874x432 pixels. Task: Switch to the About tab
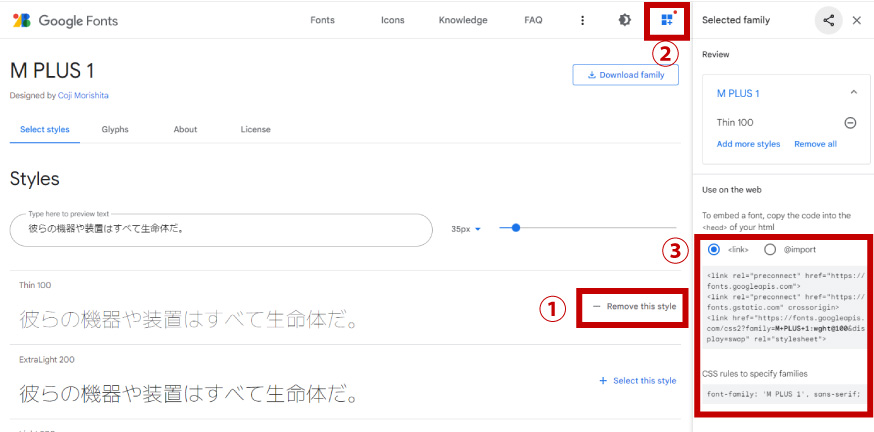[185, 129]
